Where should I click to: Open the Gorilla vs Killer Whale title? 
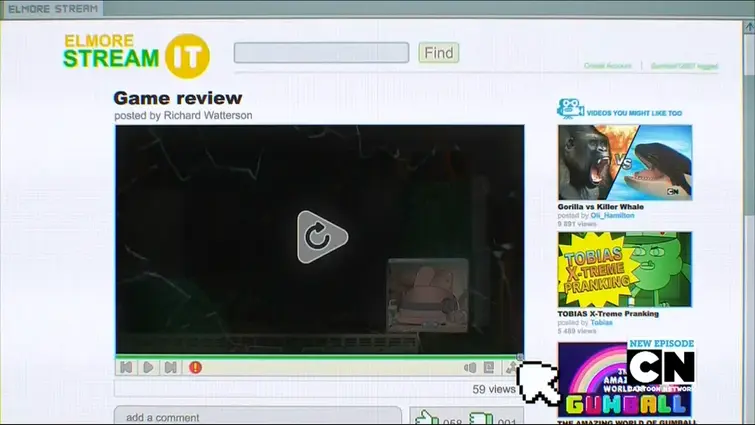click(600, 206)
